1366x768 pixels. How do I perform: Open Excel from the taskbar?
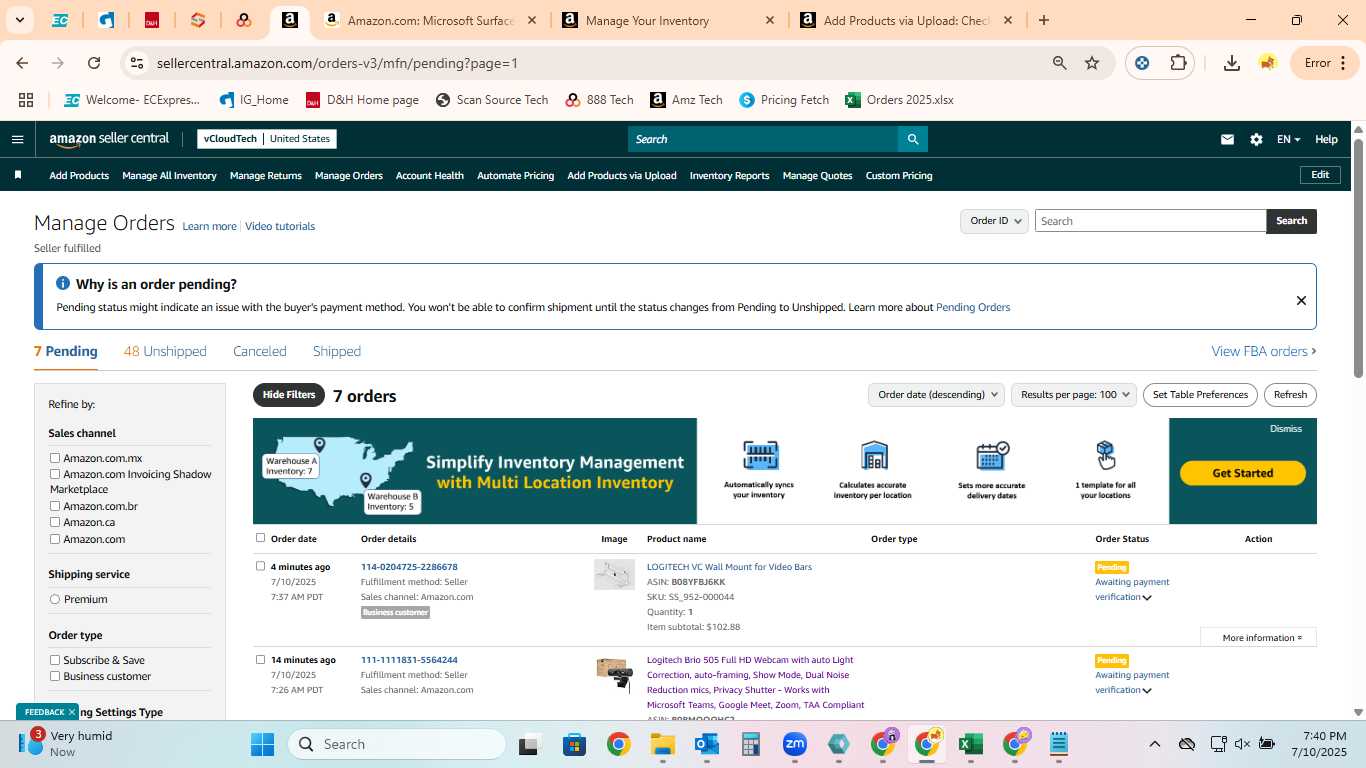point(970,744)
